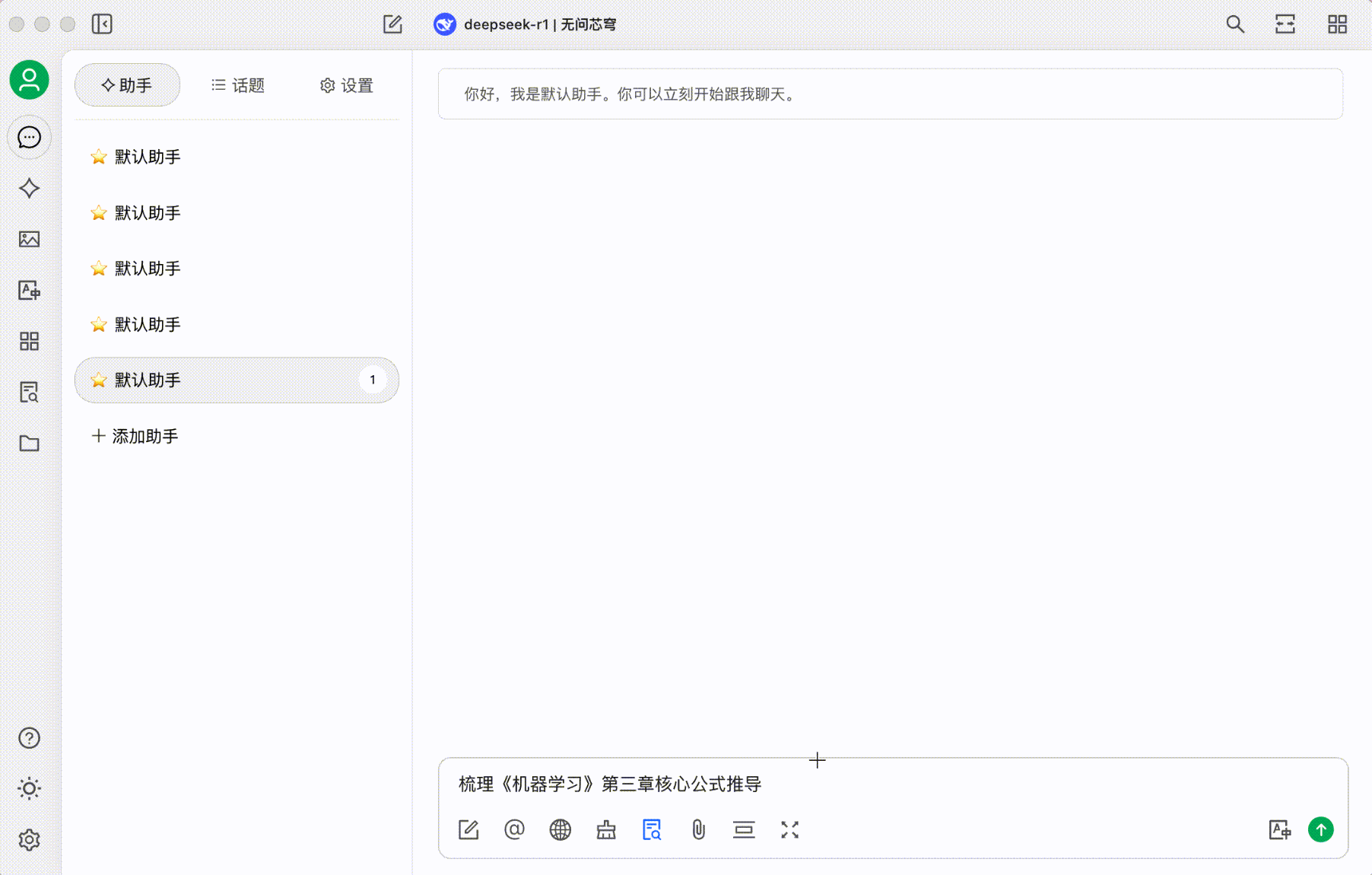The width and height of the screenshot is (1372, 875).
Task: Expand the input box to fullscreen
Action: 789,829
